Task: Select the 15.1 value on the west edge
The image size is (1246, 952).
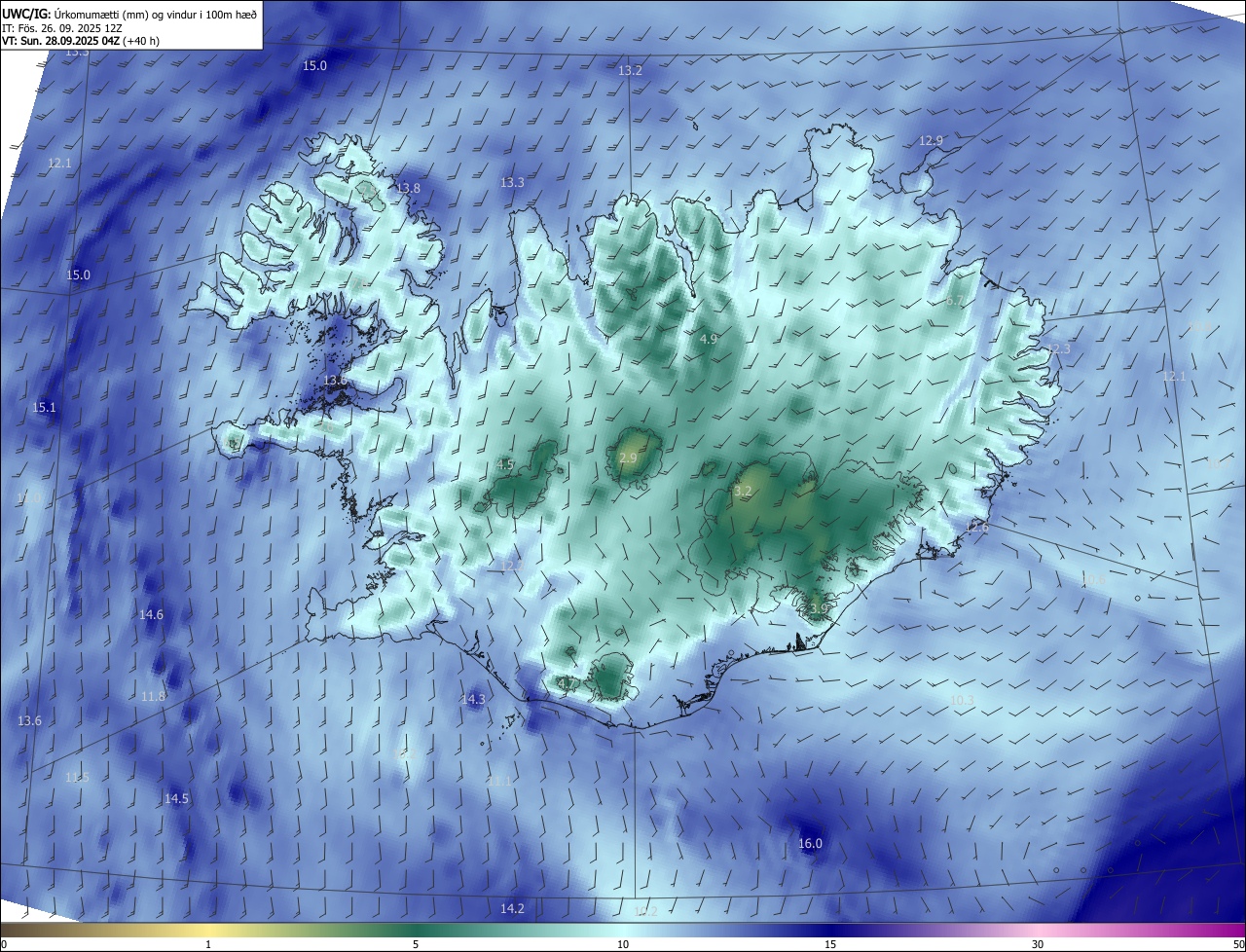Action: click(44, 408)
